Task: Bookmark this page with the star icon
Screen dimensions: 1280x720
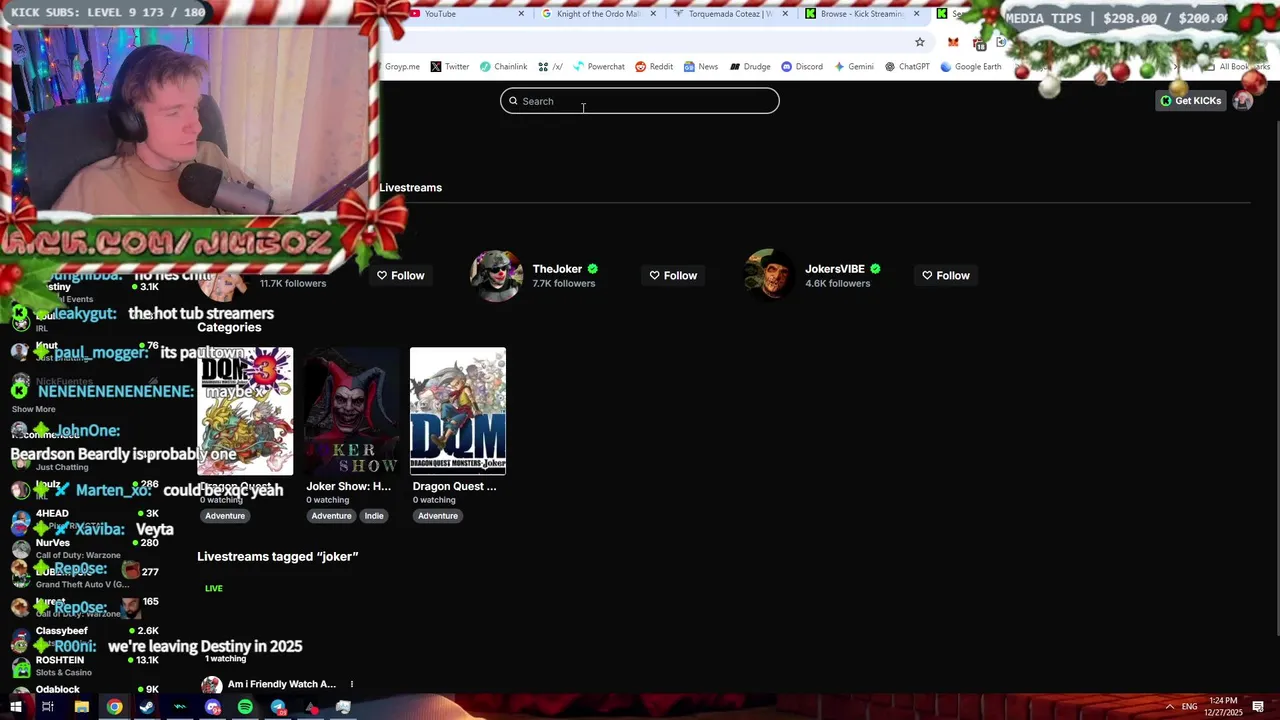Action: [920, 42]
